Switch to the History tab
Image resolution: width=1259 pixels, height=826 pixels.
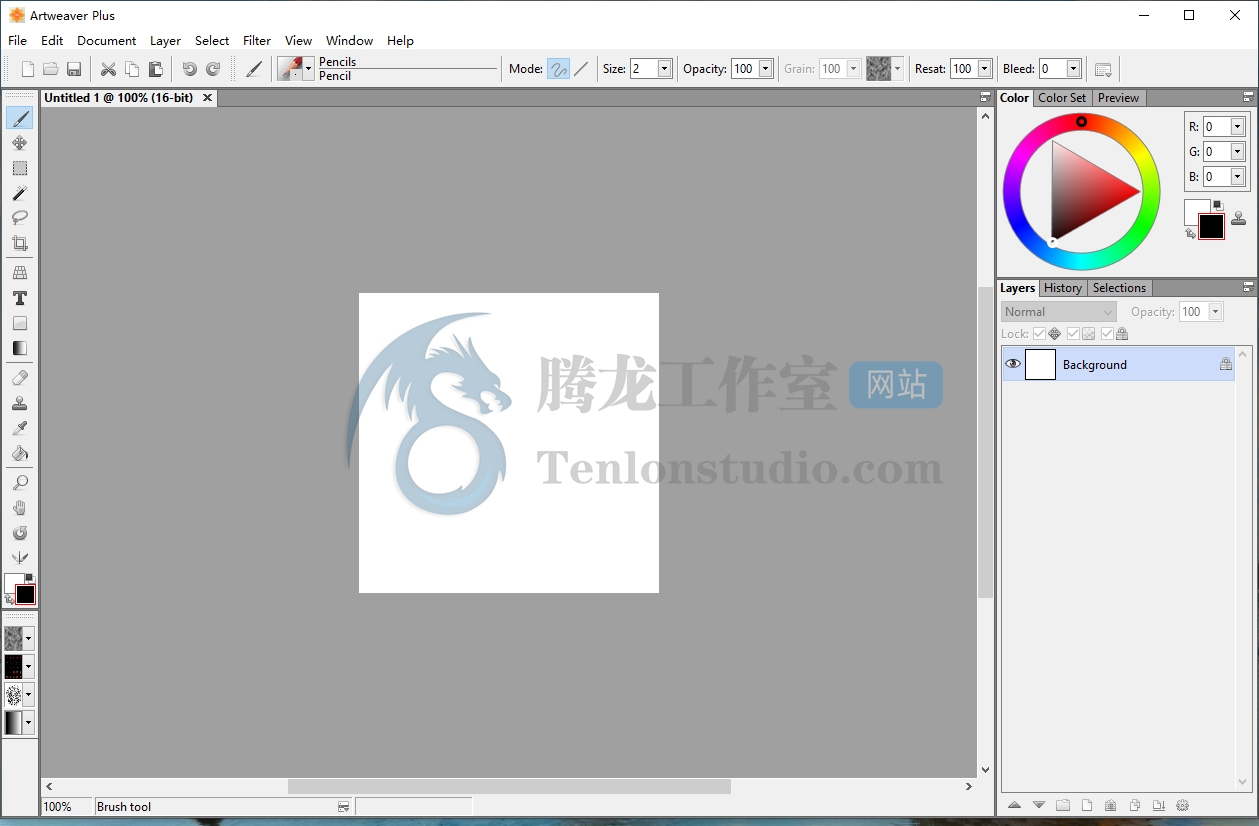click(1062, 288)
